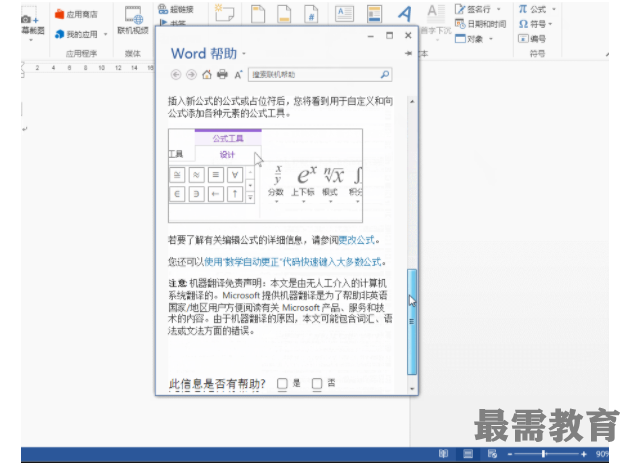The image size is (626, 465).
Task: Open the App Store (应用商店)
Action: pos(76,14)
